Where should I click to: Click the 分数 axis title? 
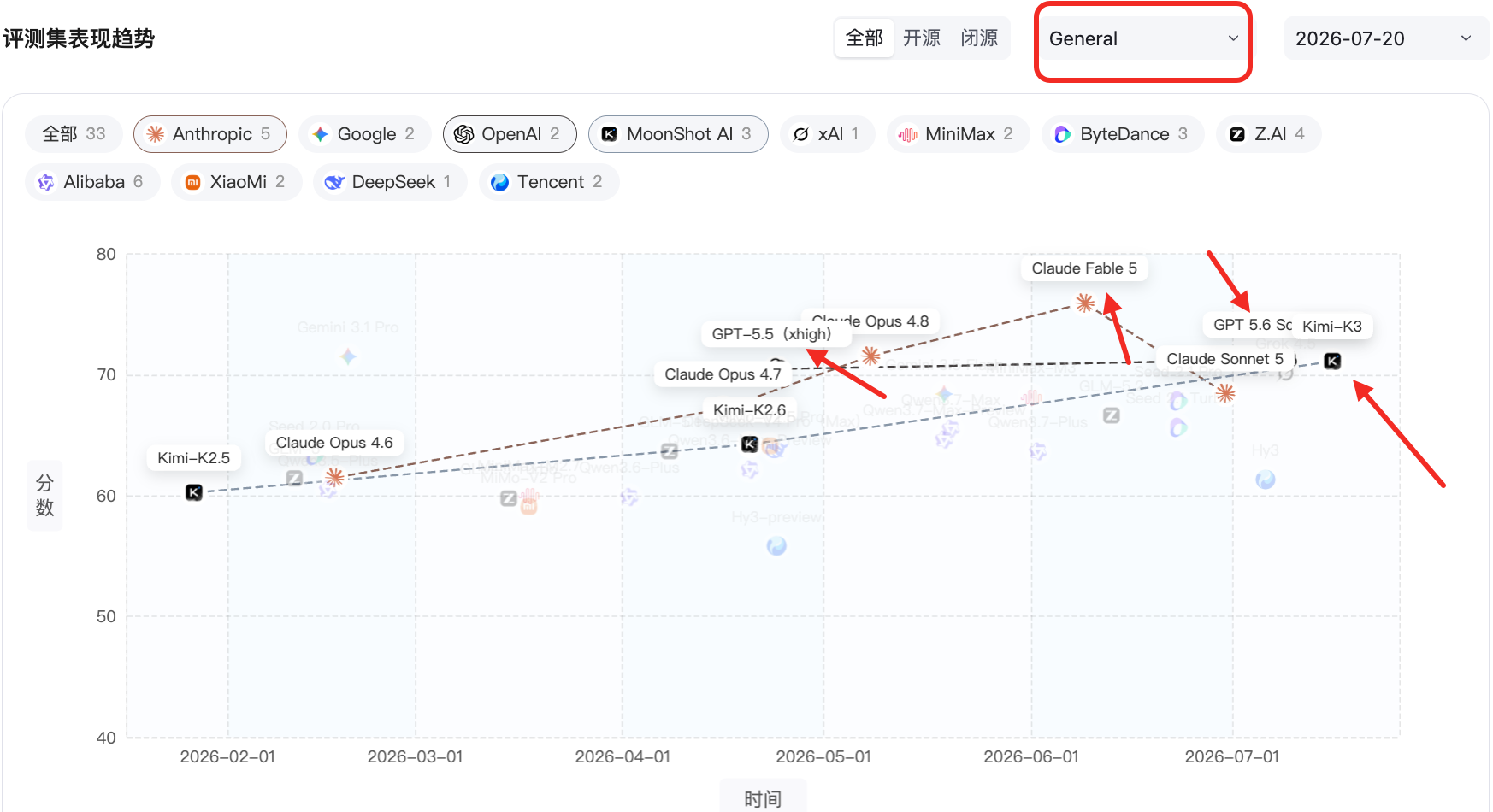pos(44,496)
